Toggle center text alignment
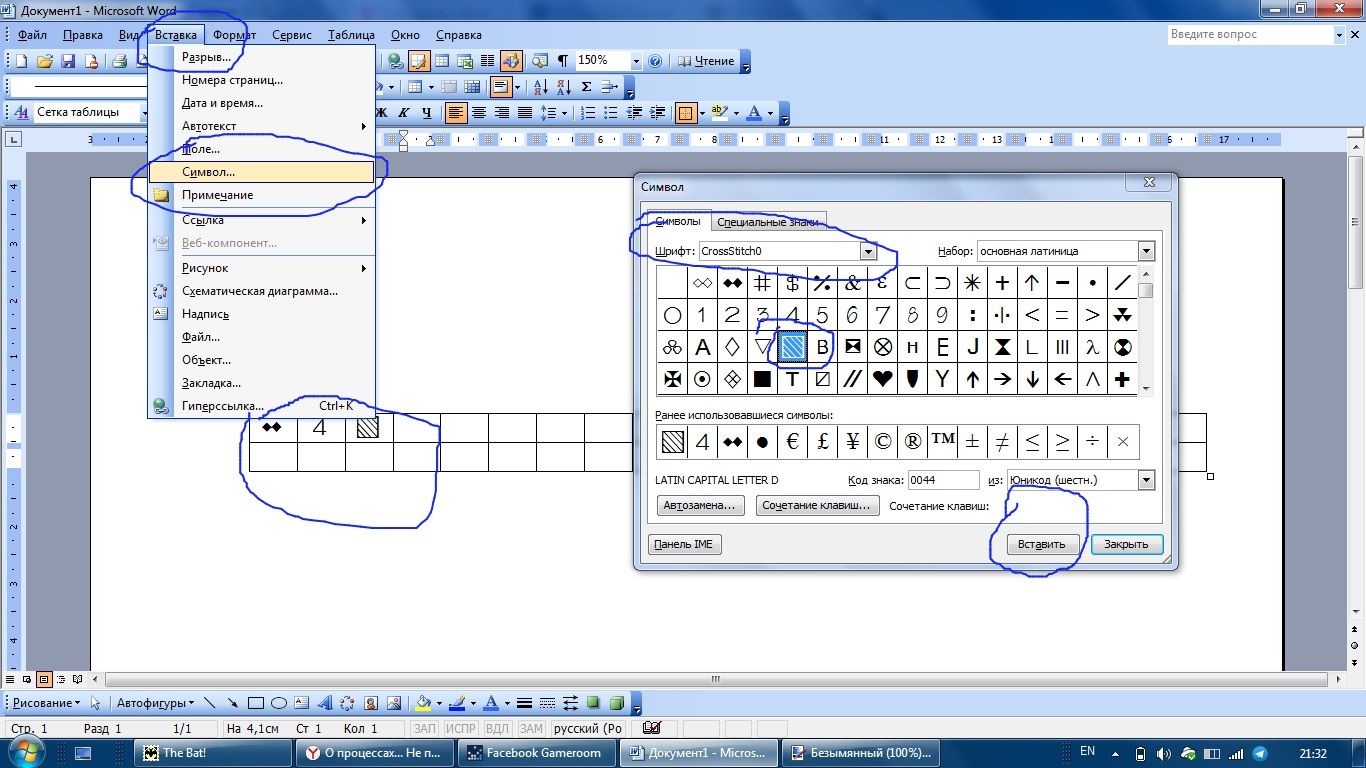This screenshot has height=768, width=1366. tap(479, 113)
